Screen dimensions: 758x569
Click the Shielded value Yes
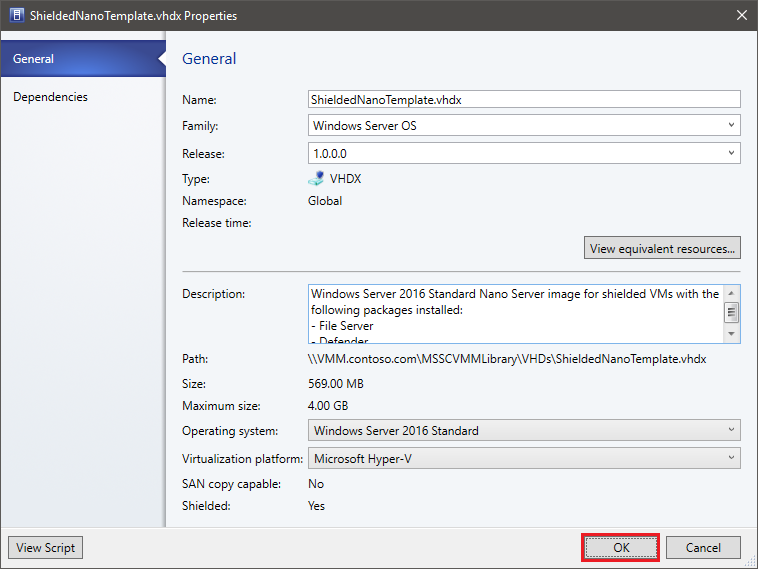click(317, 506)
